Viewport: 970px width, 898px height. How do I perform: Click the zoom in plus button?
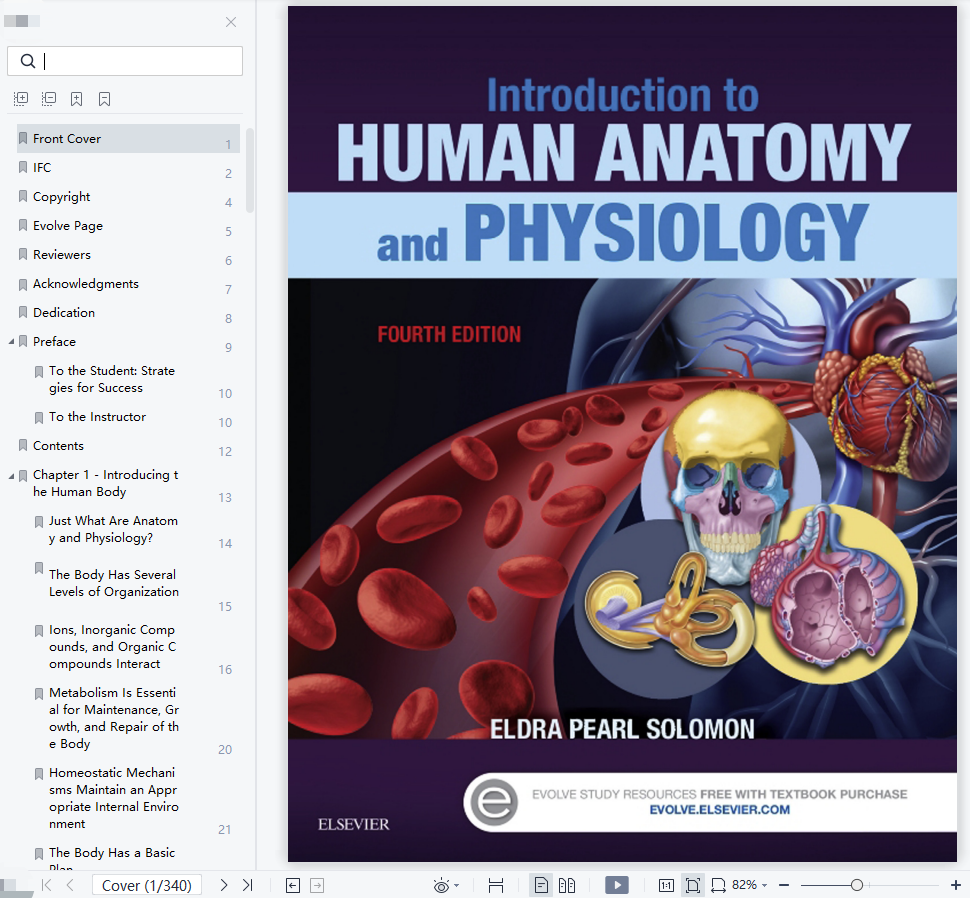pos(955,886)
